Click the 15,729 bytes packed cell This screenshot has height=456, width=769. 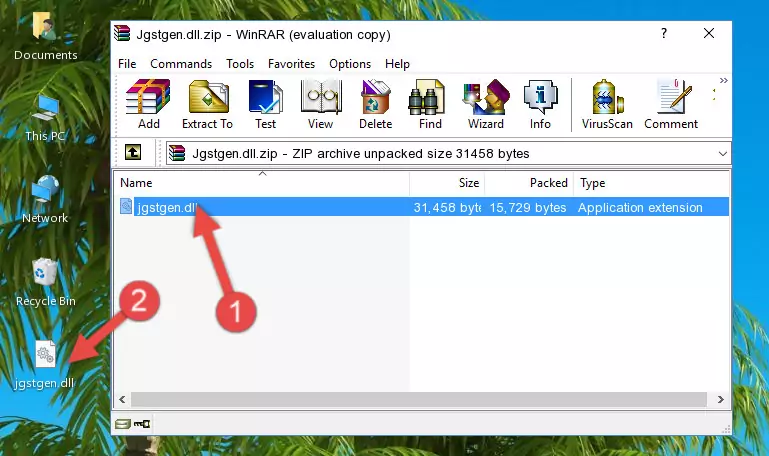click(x=528, y=207)
